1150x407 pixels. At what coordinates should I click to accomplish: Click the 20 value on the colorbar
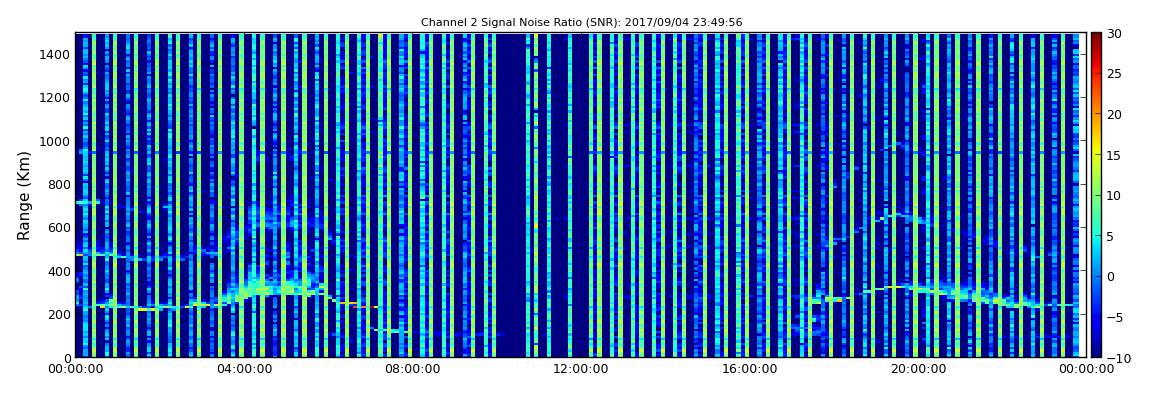click(1115, 114)
